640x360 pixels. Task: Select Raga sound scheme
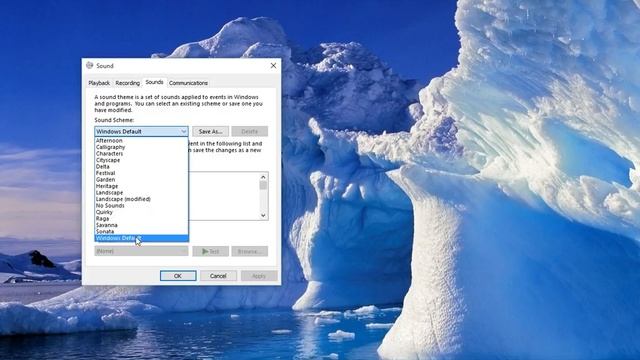pyautogui.click(x=141, y=219)
